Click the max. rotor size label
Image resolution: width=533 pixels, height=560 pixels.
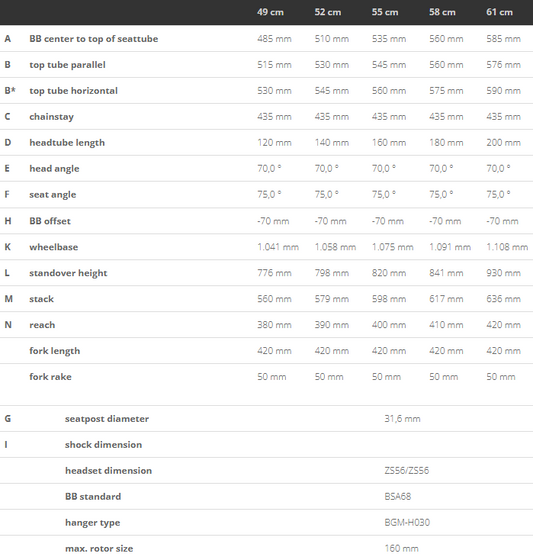click(x=99, y=549)
